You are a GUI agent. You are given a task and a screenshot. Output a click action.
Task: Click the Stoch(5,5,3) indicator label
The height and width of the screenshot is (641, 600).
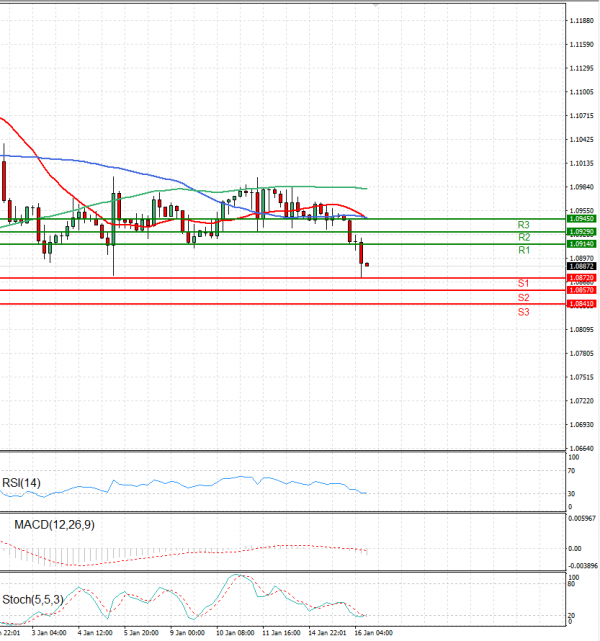tap(33, 600)
